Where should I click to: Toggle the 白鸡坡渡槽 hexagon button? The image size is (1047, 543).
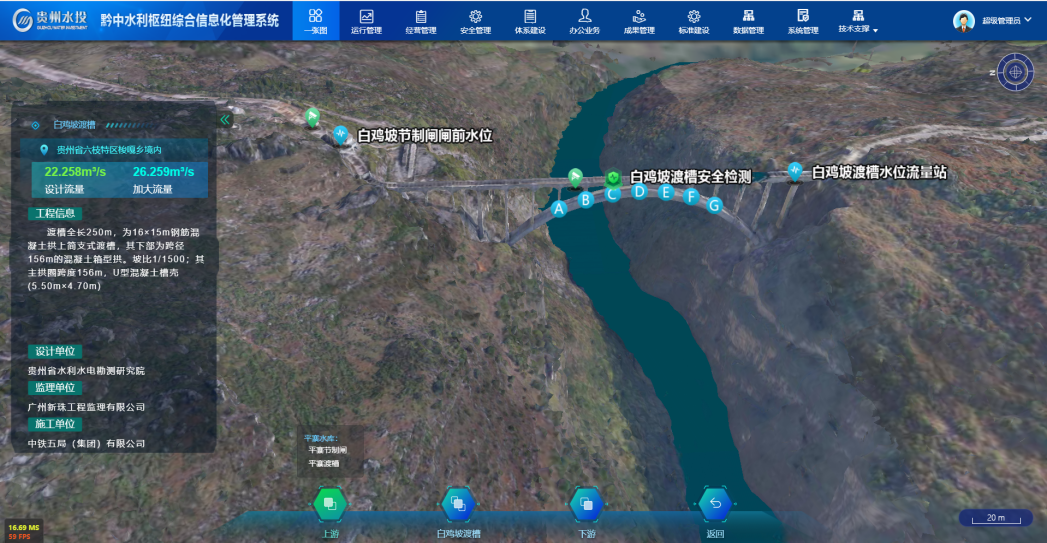[x=458, y=504]
